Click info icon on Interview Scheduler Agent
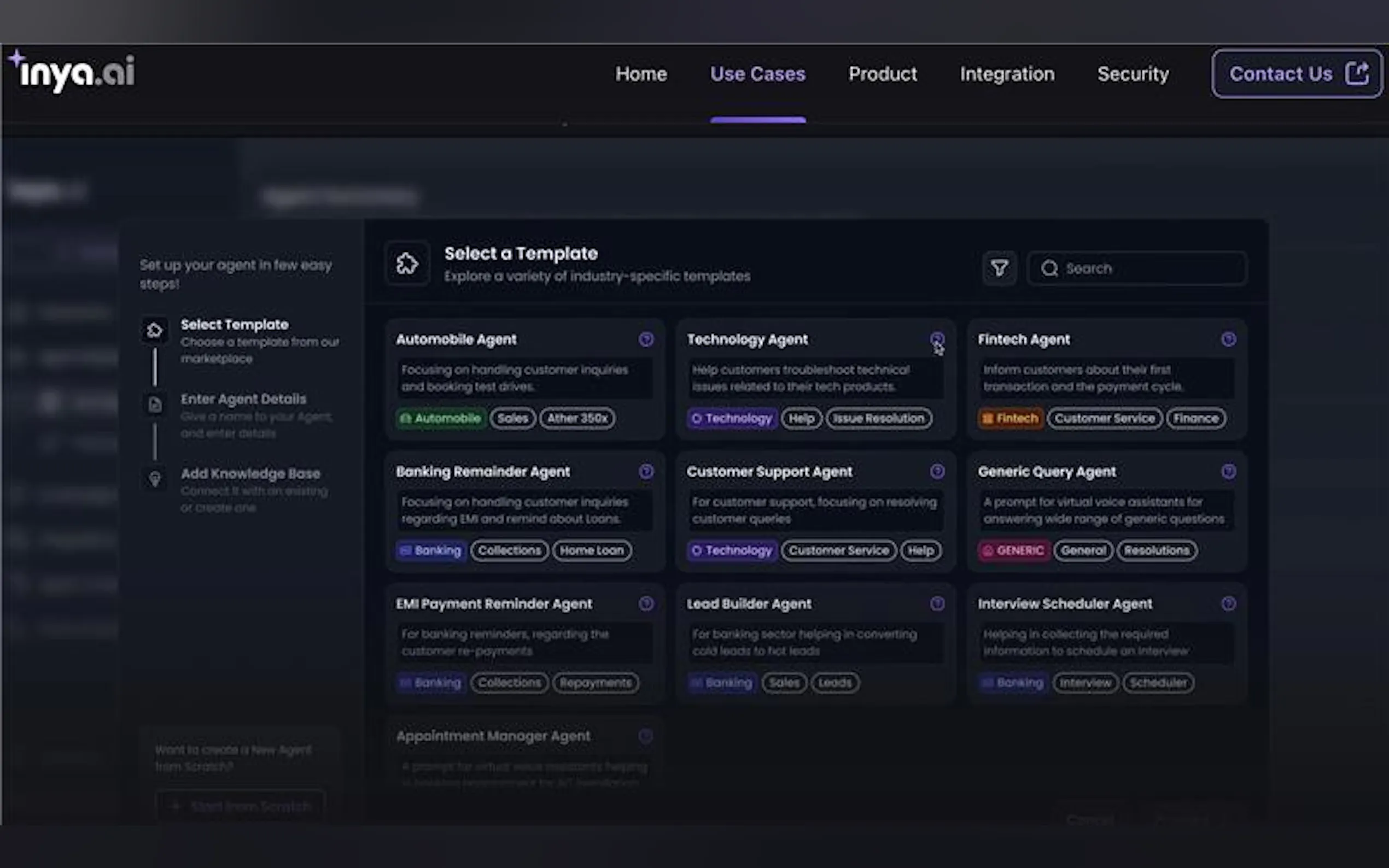The width and height of the screenshot is (1389, 868). click(x=1228, y=603)
